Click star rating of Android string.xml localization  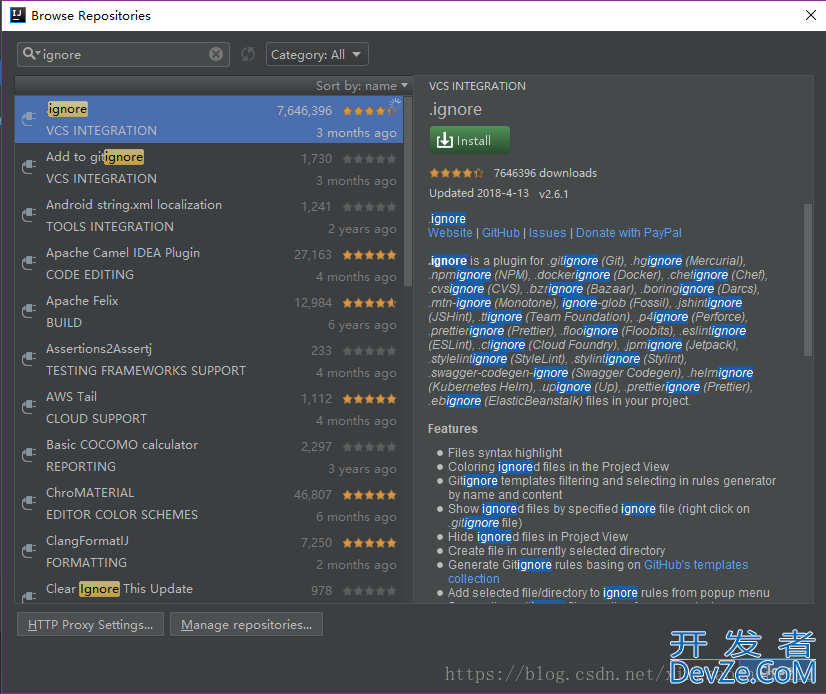point(369,207)
